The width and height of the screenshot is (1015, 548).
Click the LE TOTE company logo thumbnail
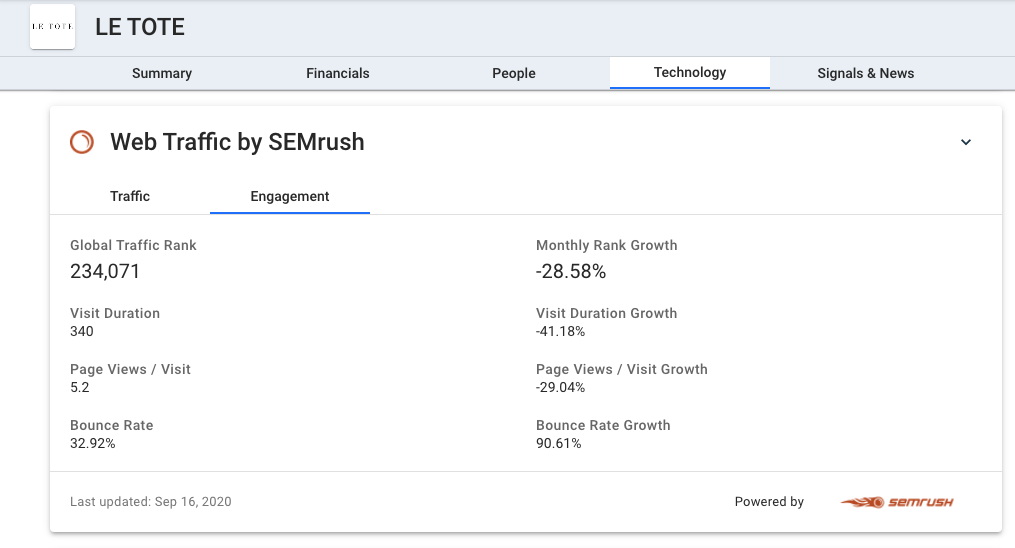coord(52,27)
